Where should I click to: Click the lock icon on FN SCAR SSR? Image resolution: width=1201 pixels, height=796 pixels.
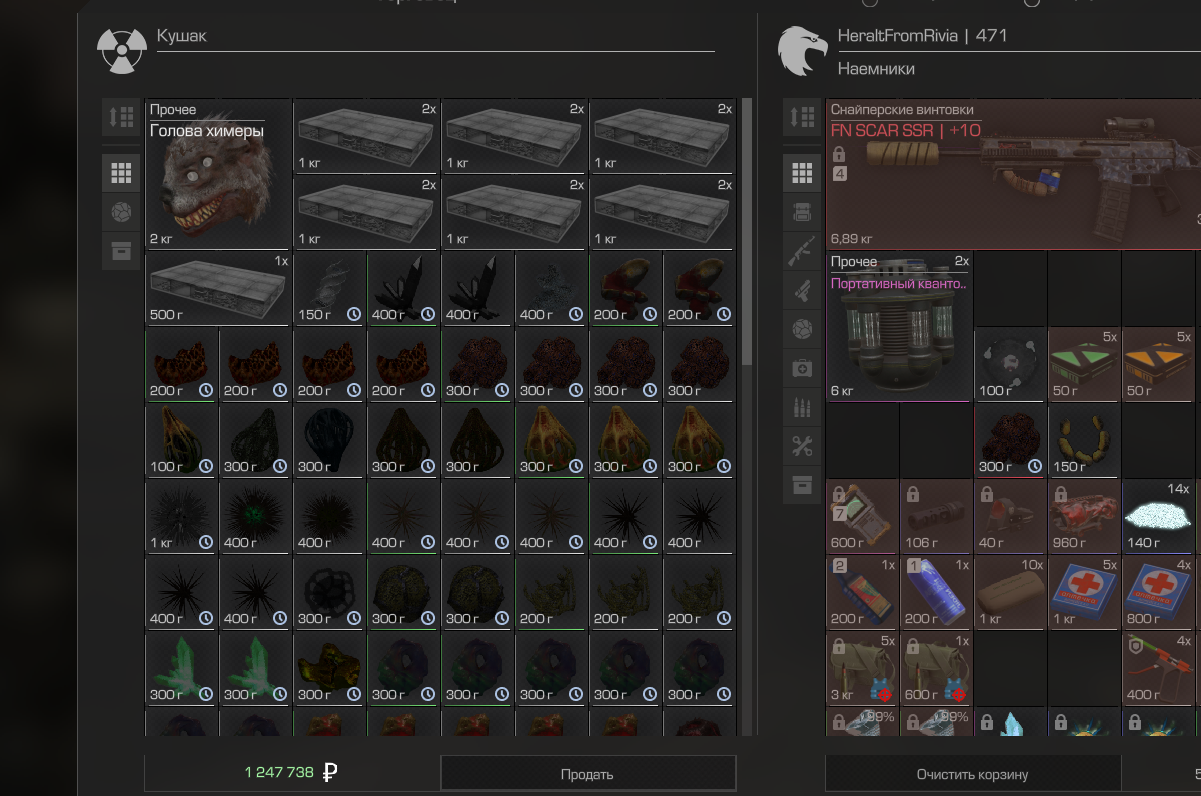(x=839, y=154)
